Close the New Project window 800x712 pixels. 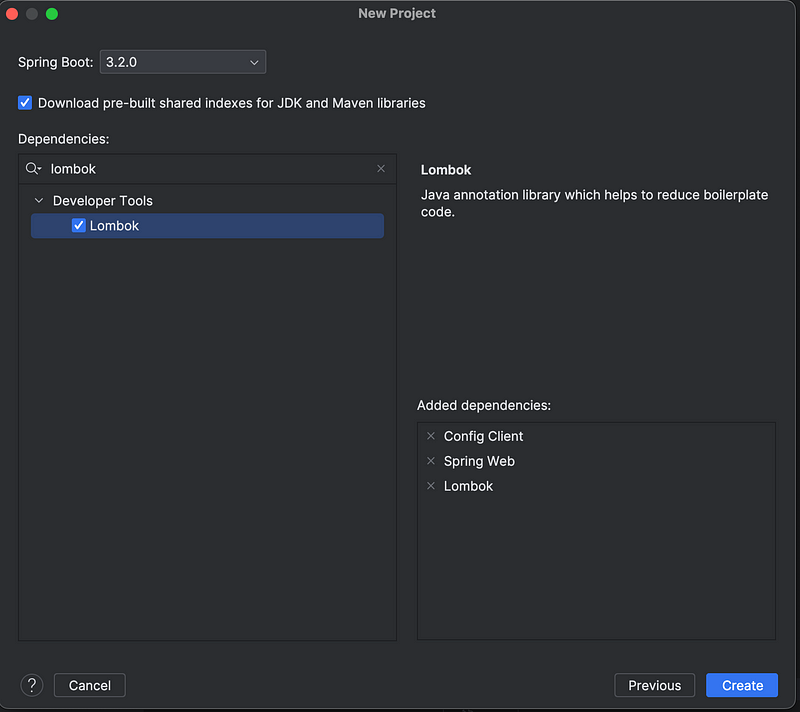click(12, 14)
